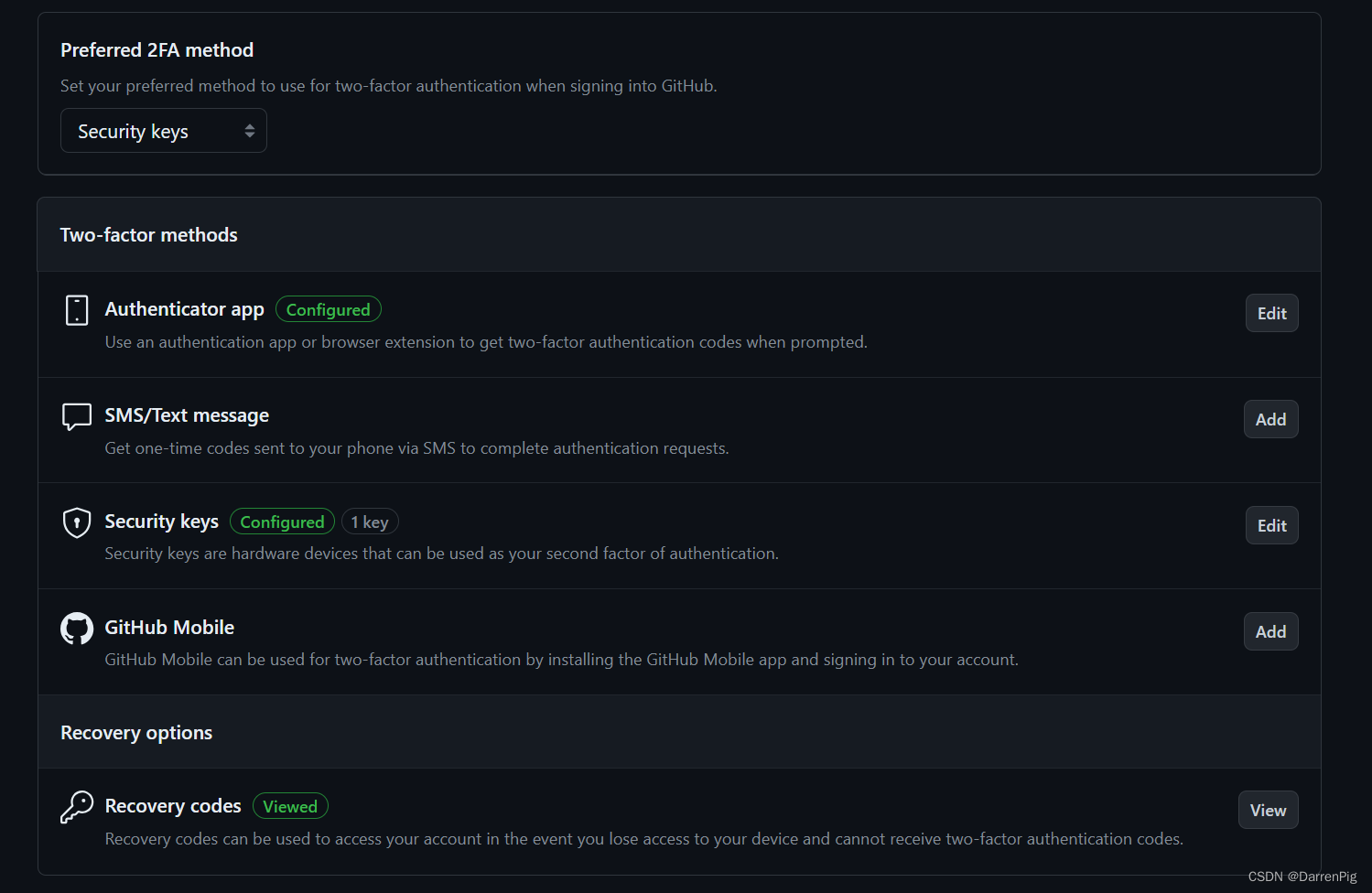Open the preferred 2FA method dropdown
1372x893 pixels.
tap(163, 131)
